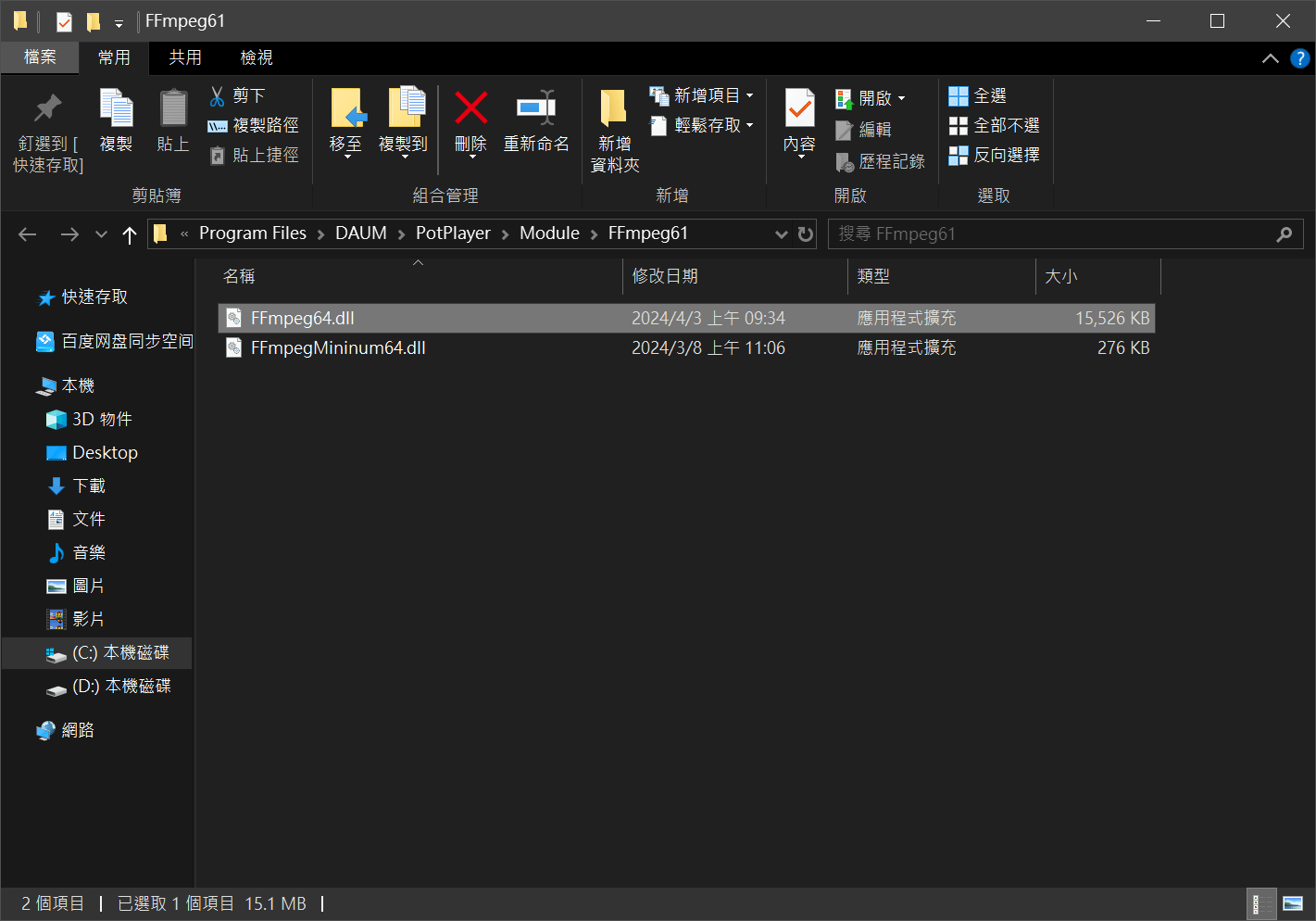Switch to large icons view in status bar
The image size is (1316, 921).
click(1293, 903)
